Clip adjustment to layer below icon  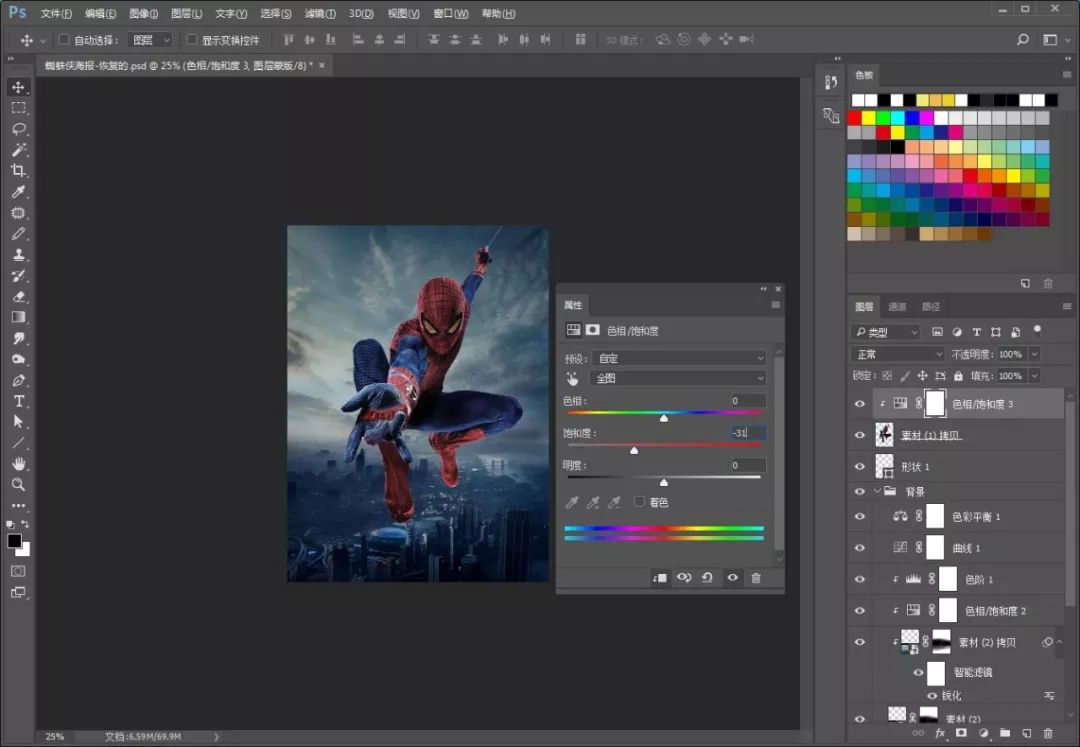point(659,578)
